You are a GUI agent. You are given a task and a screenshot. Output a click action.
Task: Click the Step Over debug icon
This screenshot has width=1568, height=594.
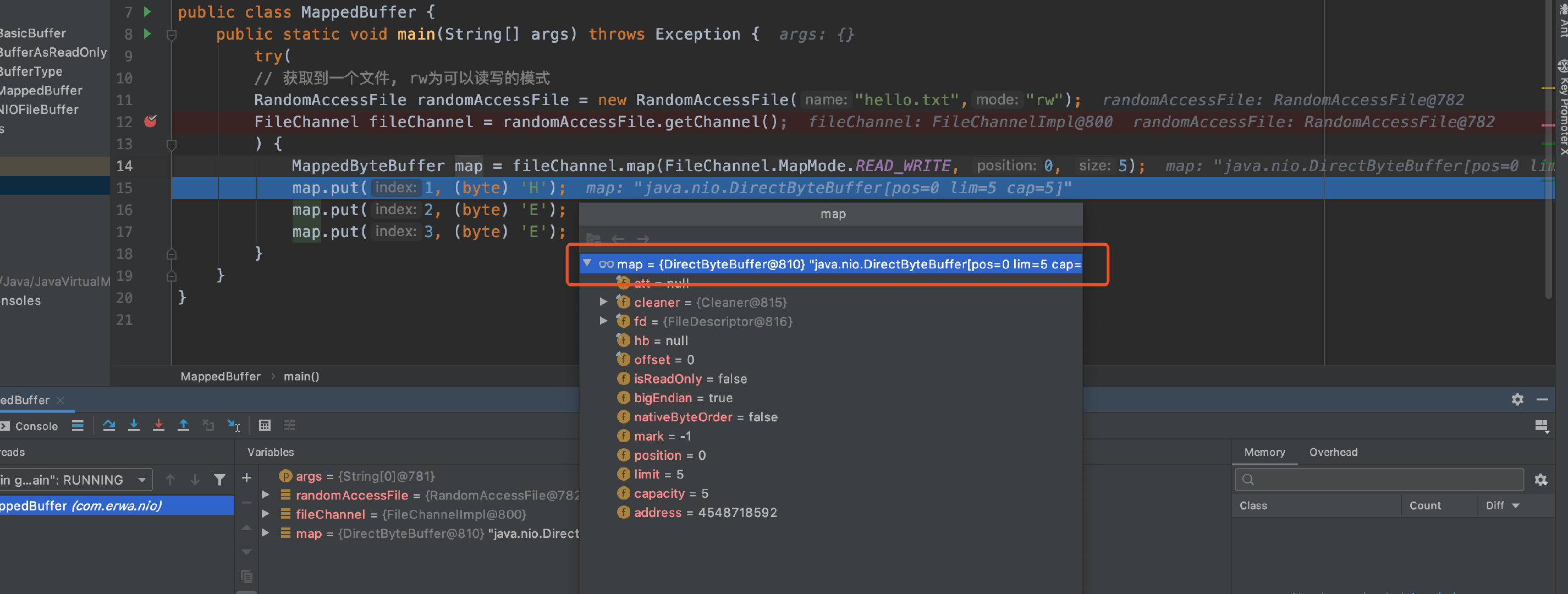(x=109, y=425)
